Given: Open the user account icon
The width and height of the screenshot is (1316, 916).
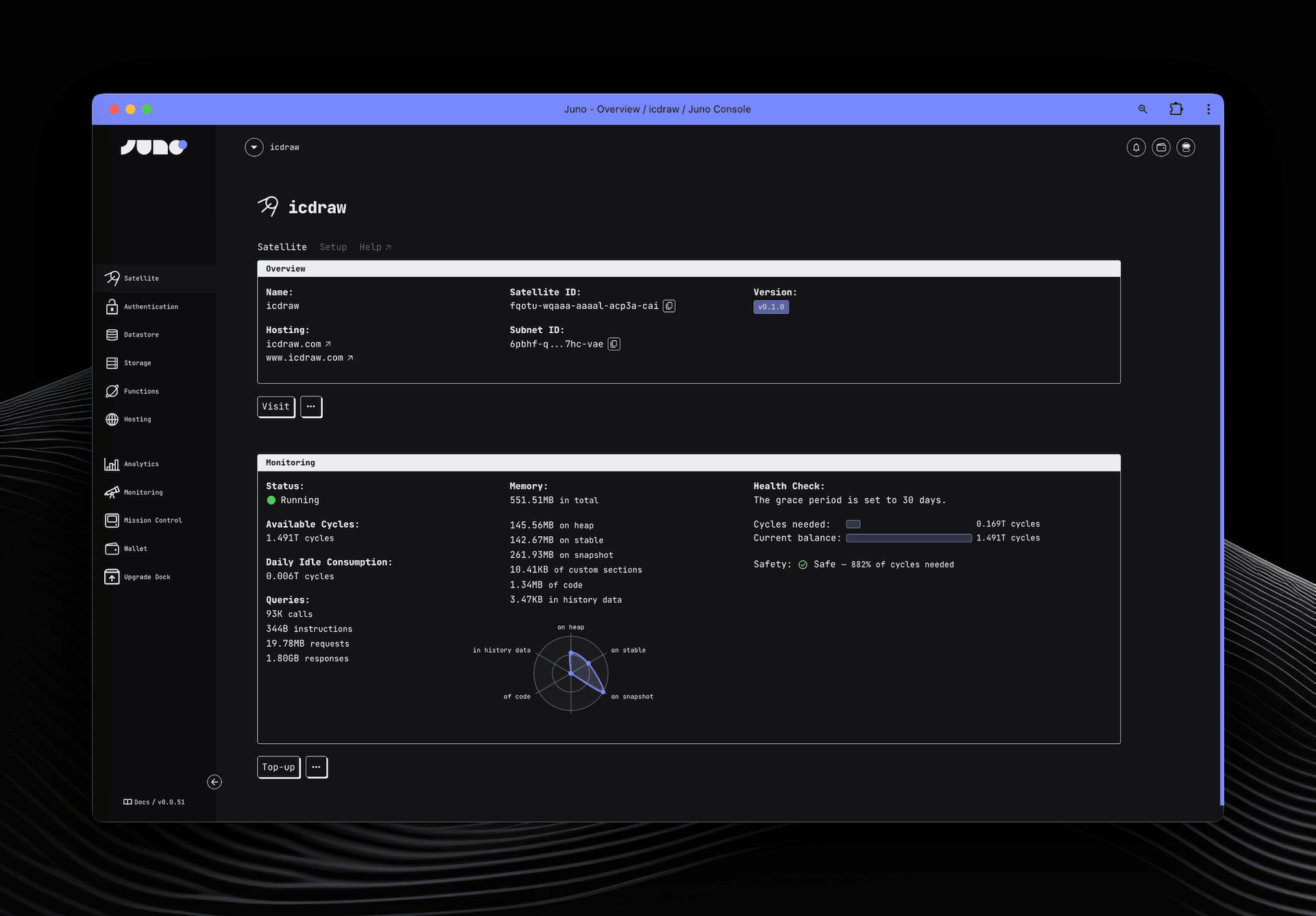Looking at the screenshot, I should (1186, 147).
